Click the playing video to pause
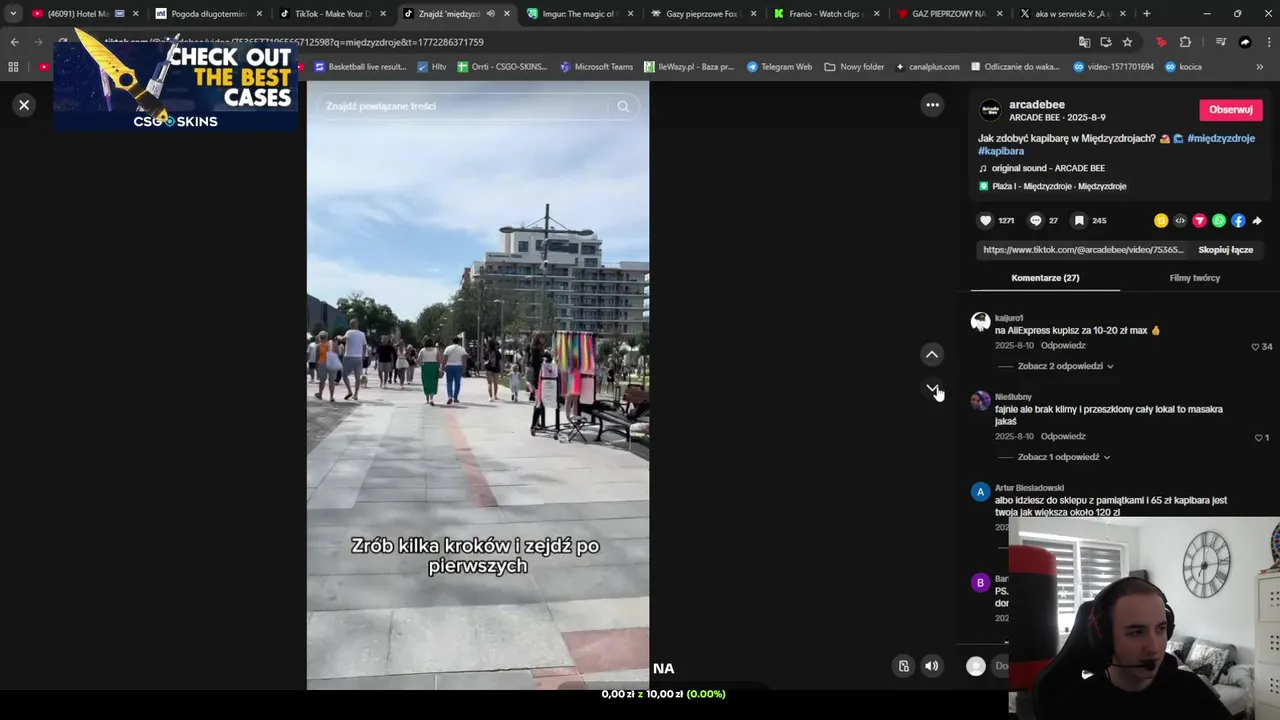Viewport: 1280px width, 720px height. (x=478, y=385)
